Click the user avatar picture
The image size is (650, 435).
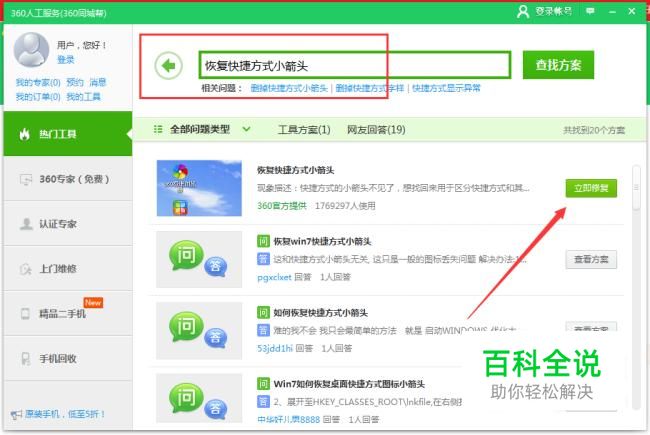[32, 50]
